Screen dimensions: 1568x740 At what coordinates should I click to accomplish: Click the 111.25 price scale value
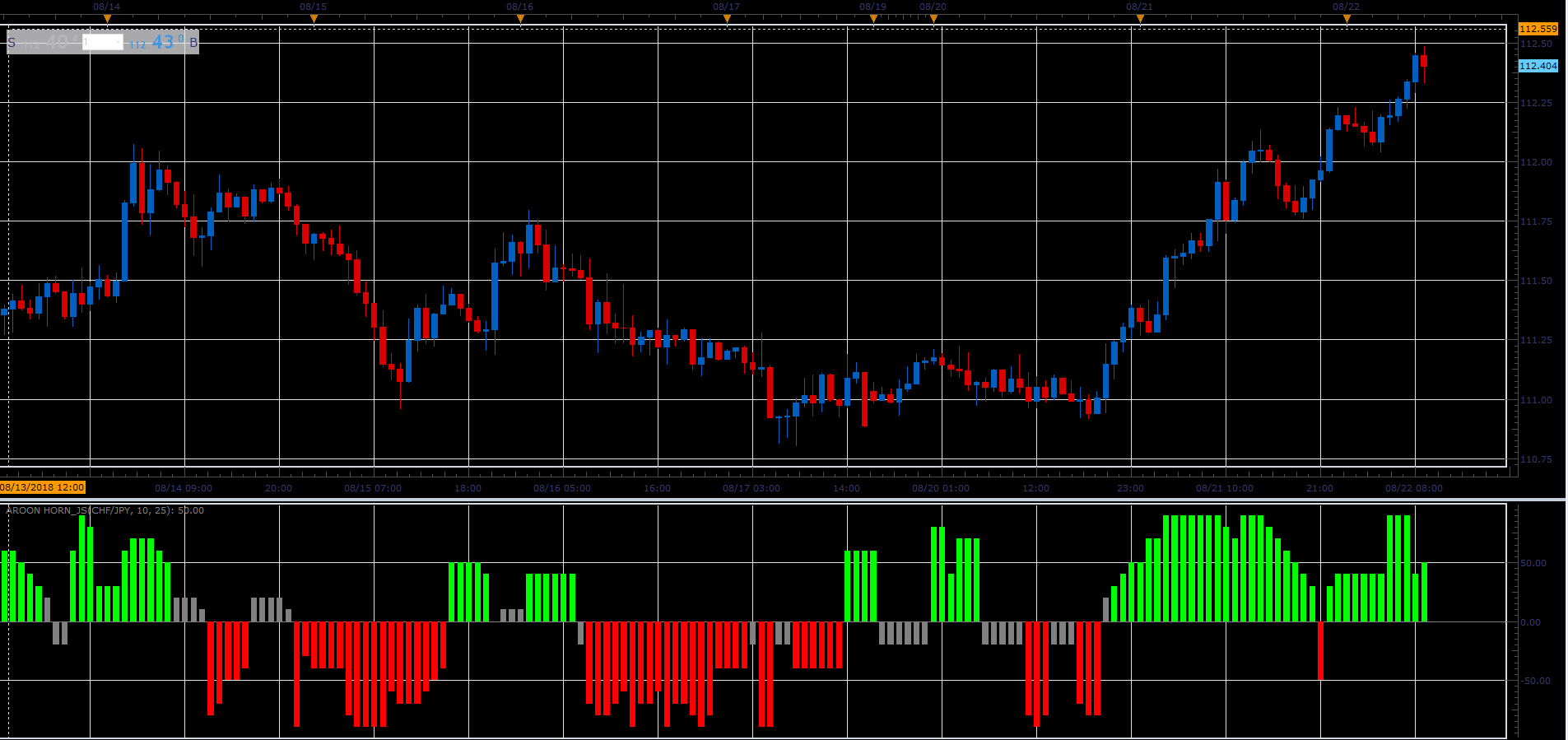tap(1536, 340)
